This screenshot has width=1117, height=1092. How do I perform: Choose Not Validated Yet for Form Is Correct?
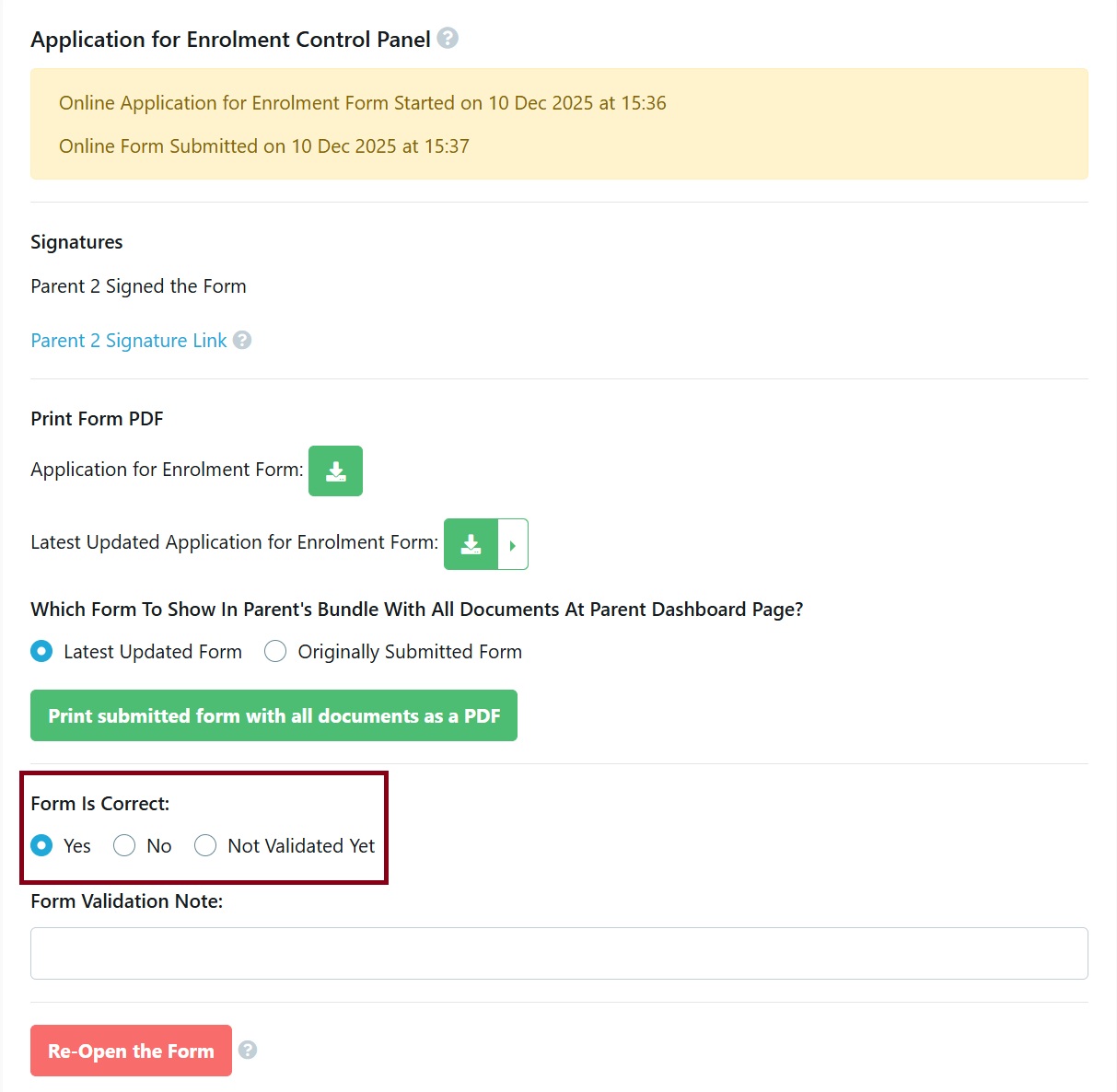pyautogui.click(x=205, y=845)
